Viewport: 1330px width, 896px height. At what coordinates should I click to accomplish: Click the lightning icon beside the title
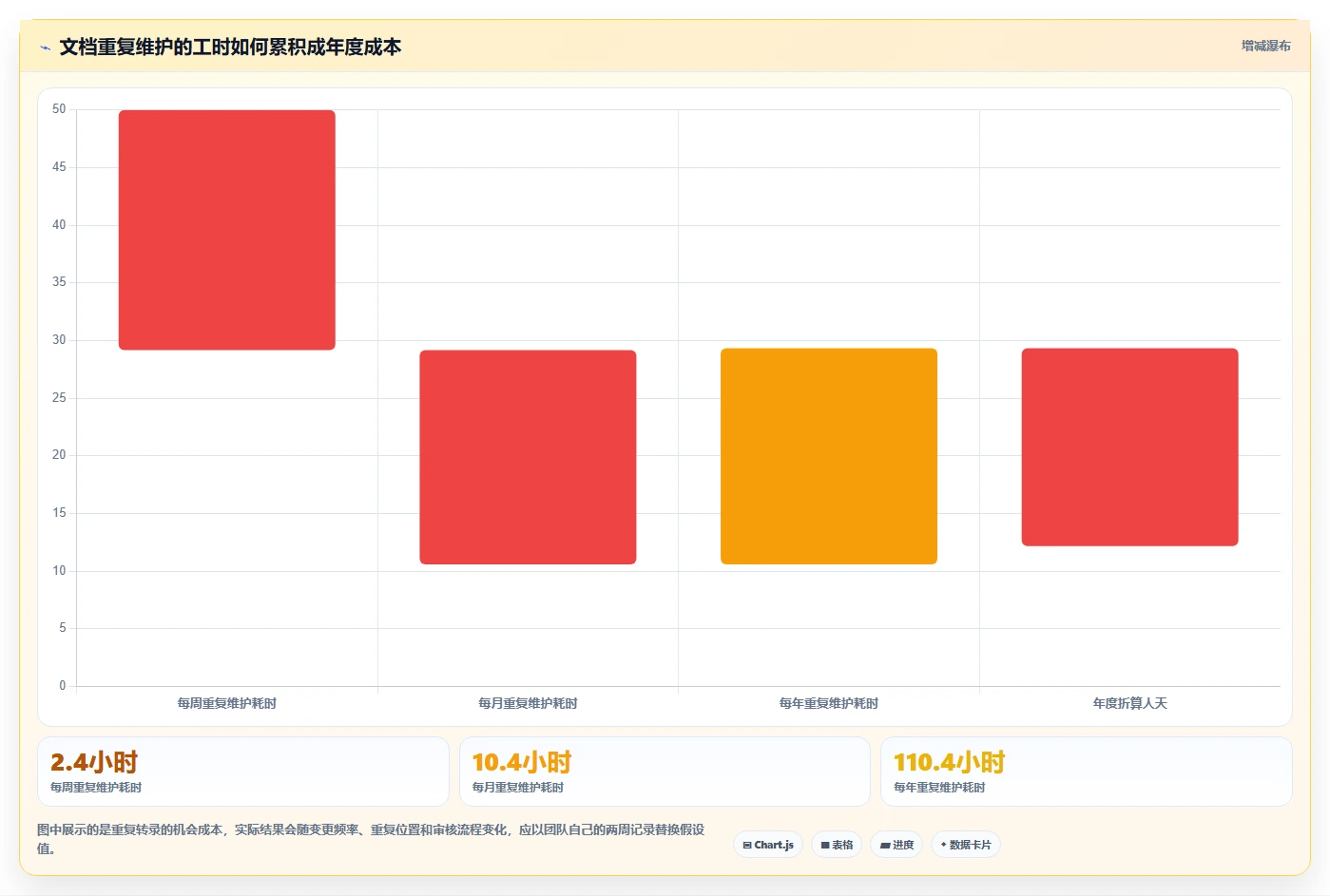(45, 48)
